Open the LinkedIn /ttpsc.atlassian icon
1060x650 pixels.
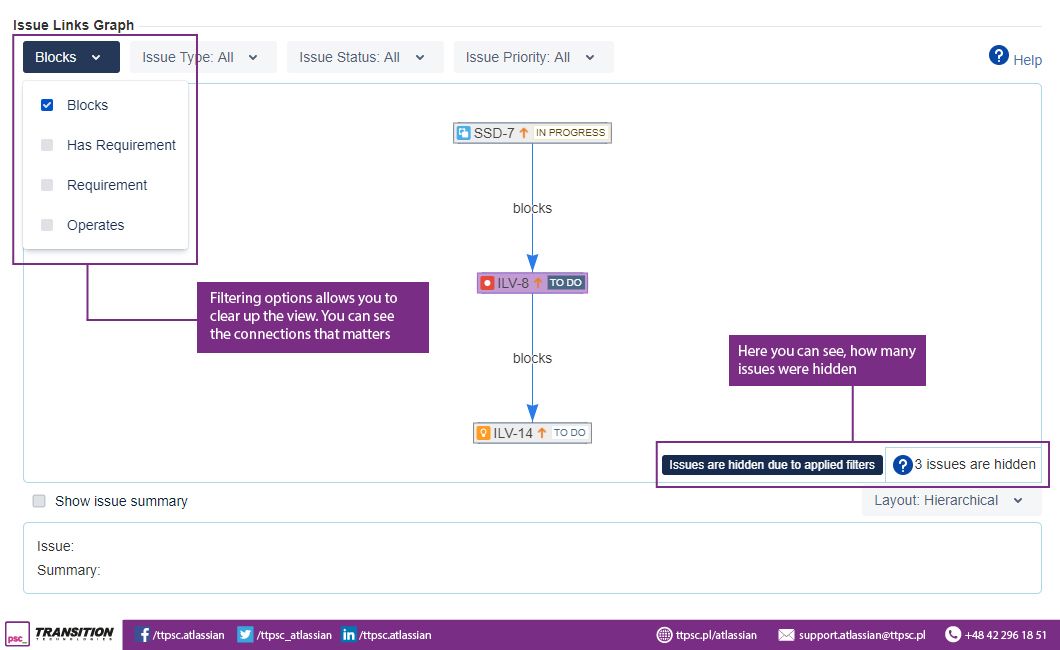click(348, 634)
